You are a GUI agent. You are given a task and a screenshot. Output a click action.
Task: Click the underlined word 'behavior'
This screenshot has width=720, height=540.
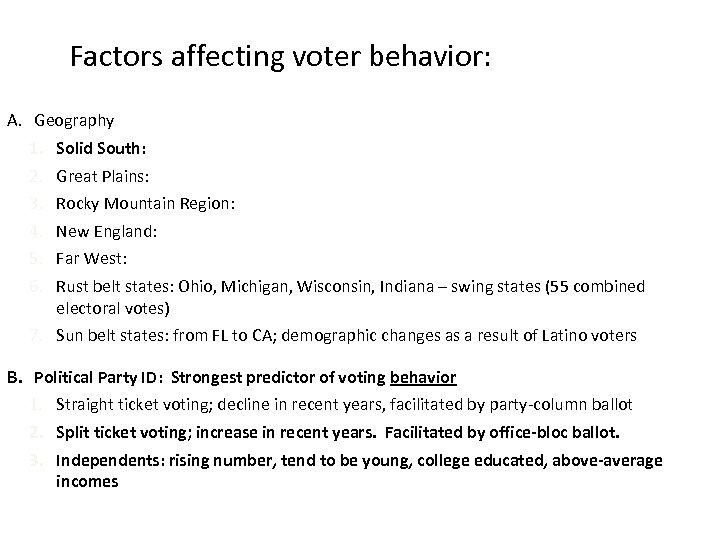click(x=422, y=378)
